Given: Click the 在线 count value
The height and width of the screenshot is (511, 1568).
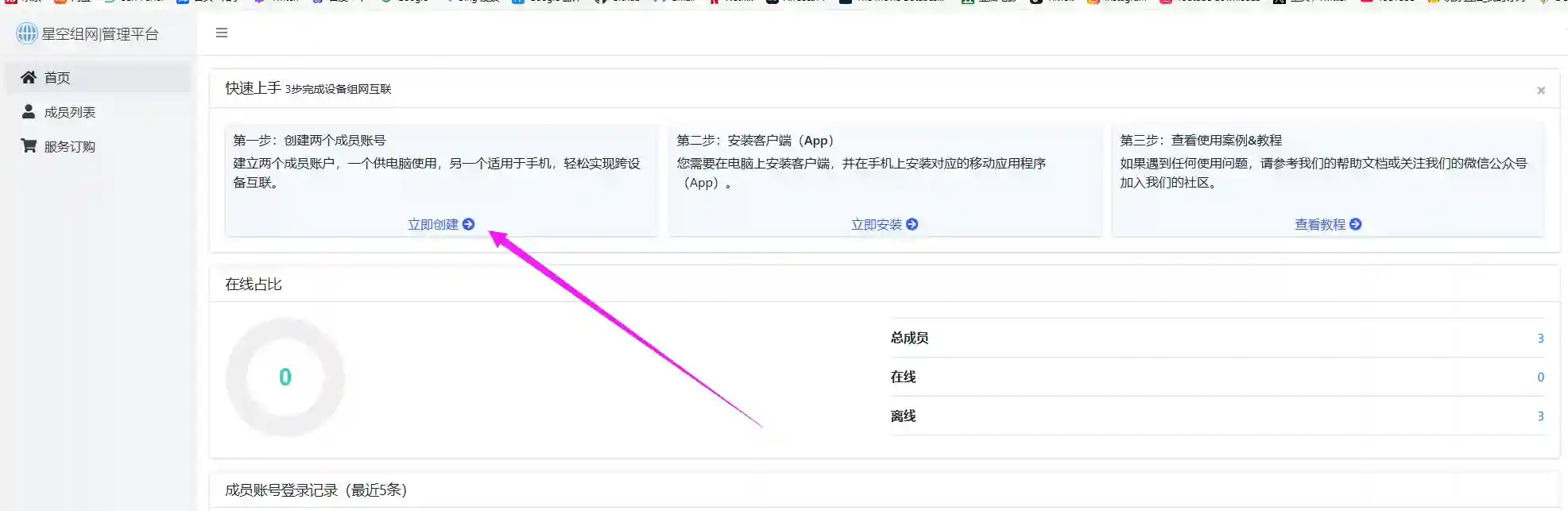Looking at the screenshot, I should pyautogui.click(x=1540, y=377).
